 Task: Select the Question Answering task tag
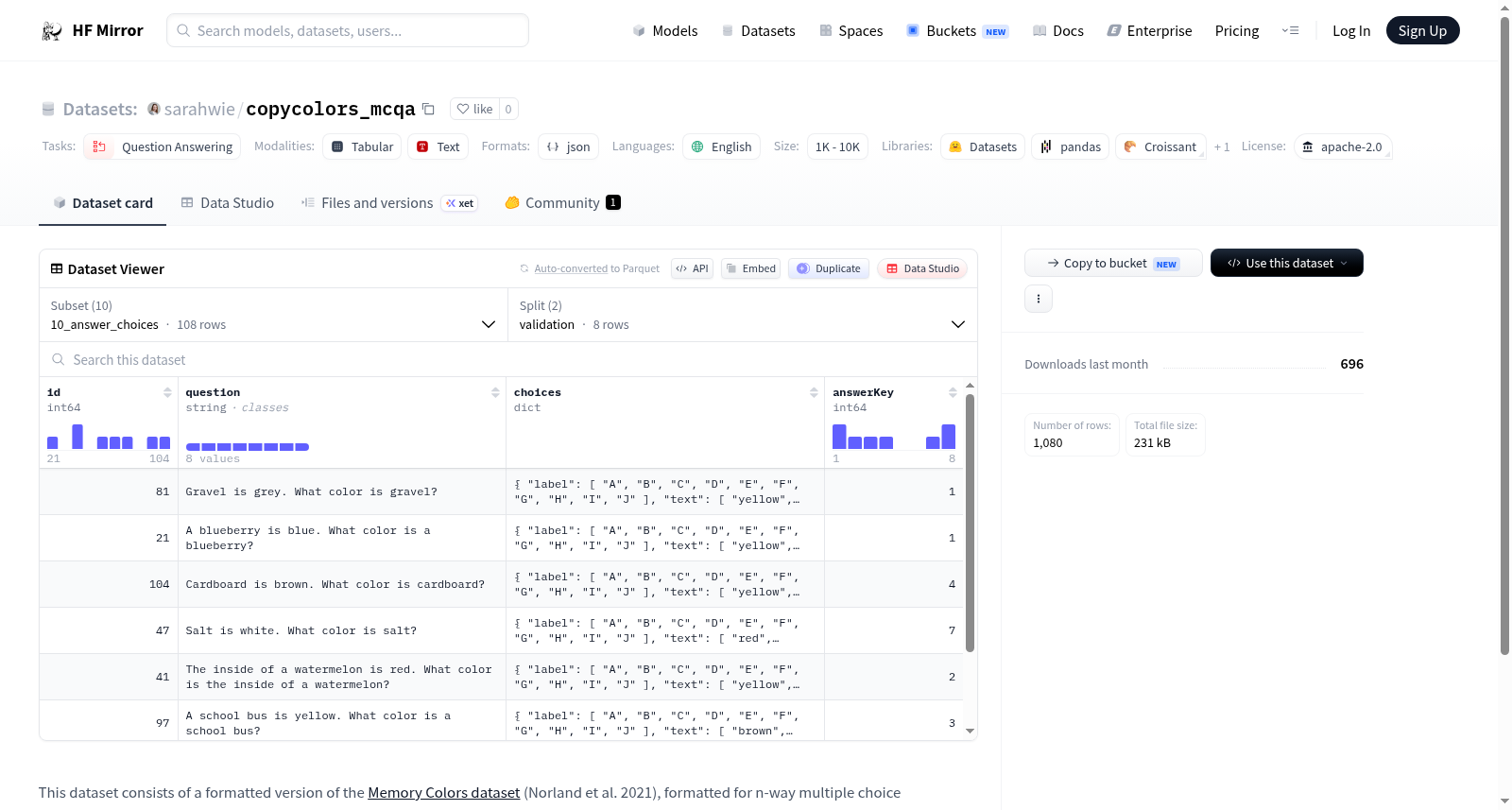click(163, 146)
